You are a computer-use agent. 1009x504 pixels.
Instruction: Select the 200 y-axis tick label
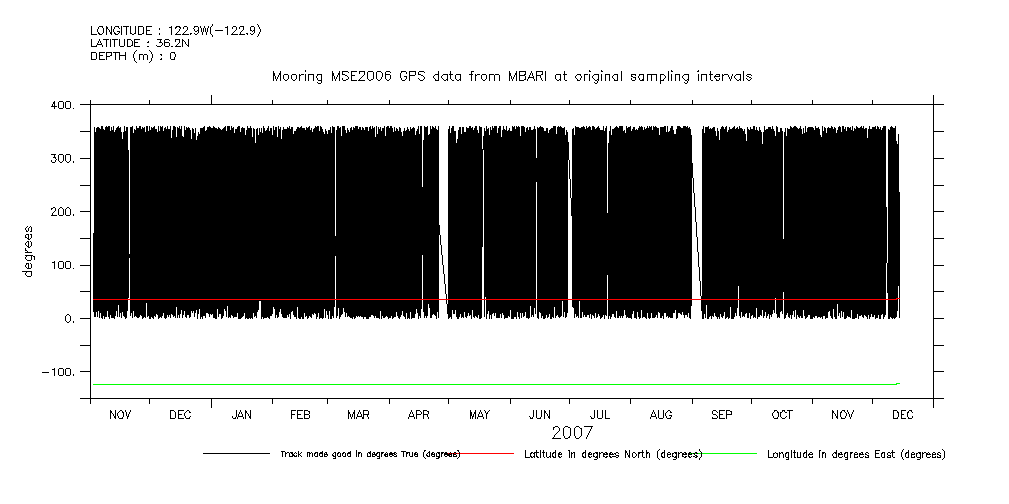[60, 212]
